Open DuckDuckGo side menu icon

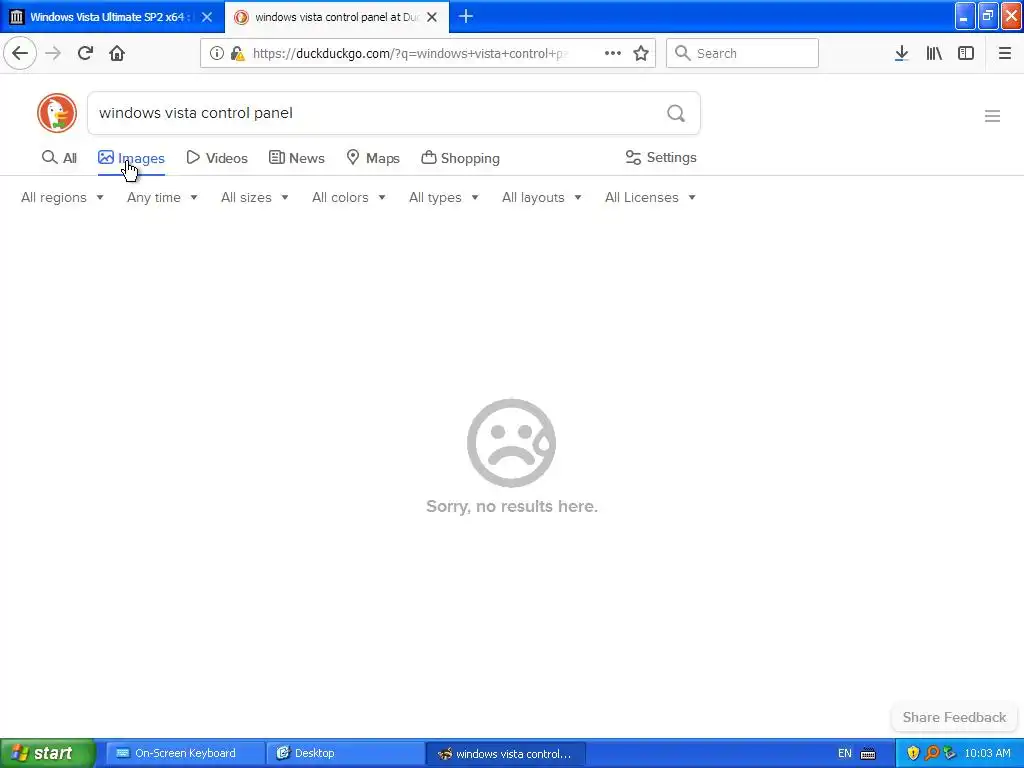[992, 116]
